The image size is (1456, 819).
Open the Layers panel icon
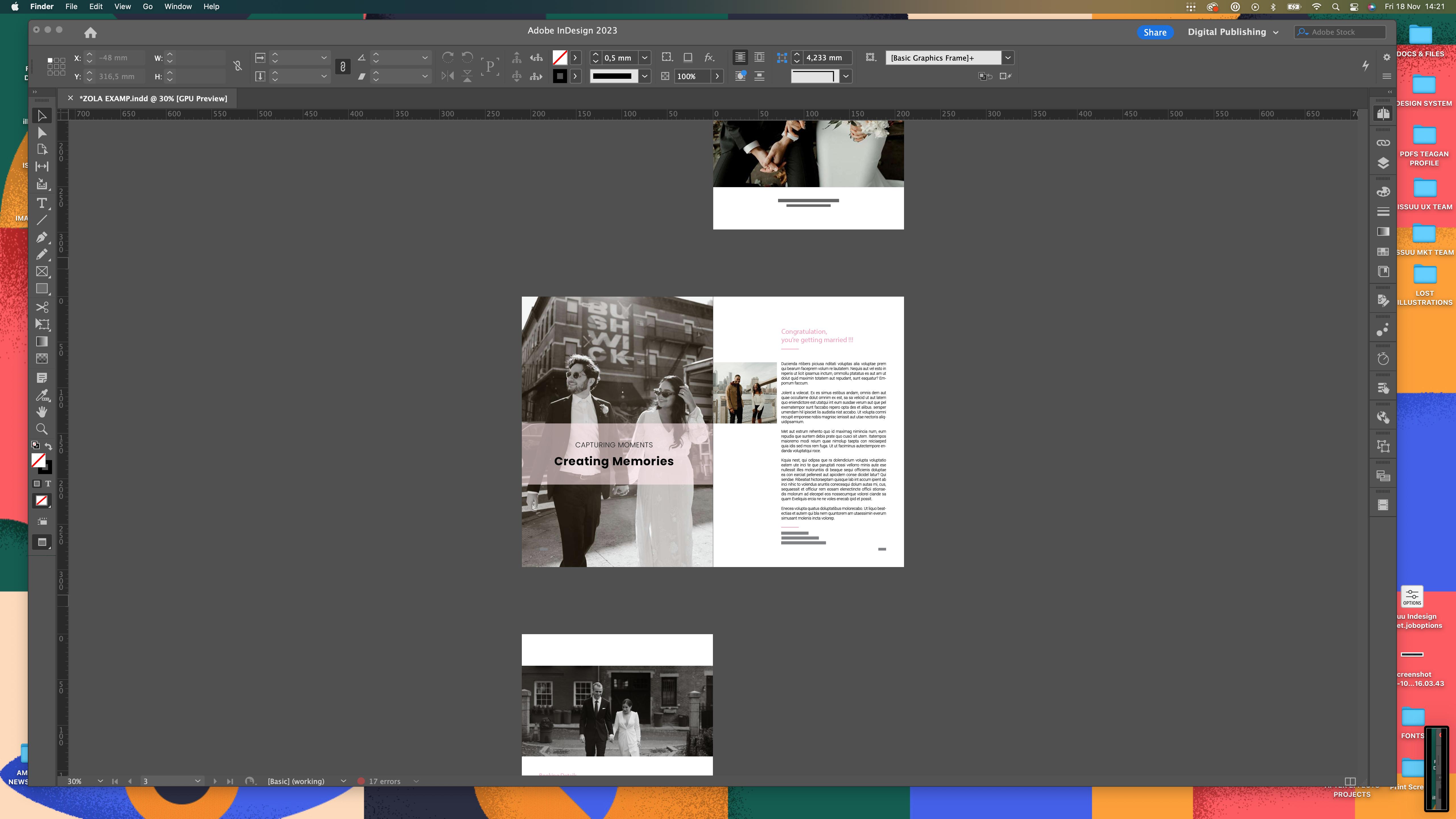pos(1383,163)
